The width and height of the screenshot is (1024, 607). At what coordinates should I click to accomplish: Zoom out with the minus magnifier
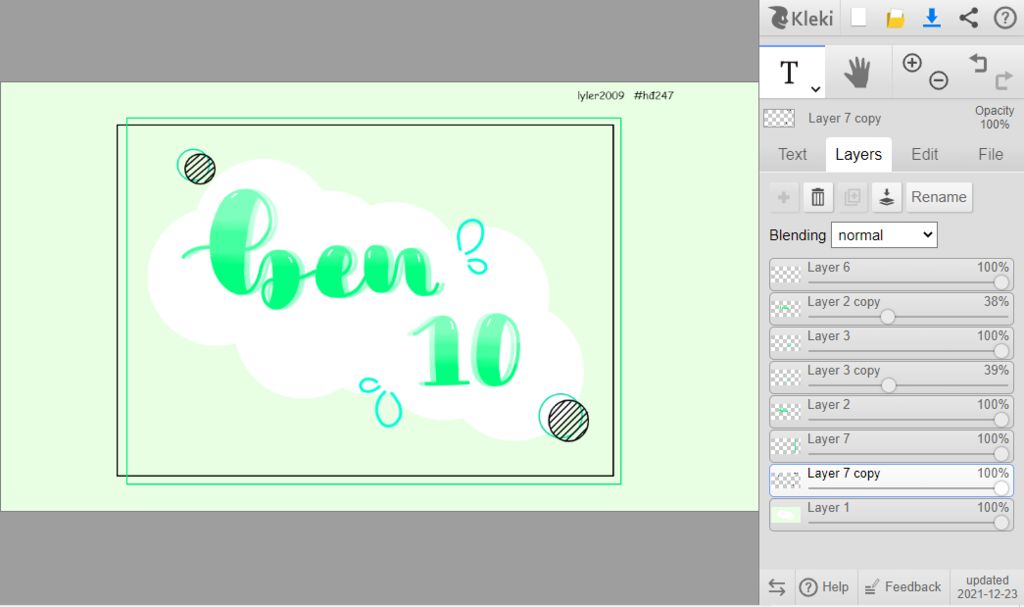click(x=938, y=80)
